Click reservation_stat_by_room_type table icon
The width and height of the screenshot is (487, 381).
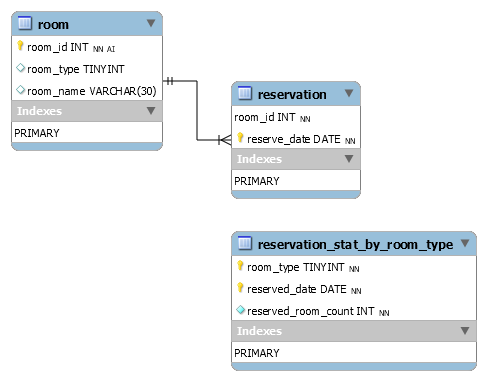(x=245, y=243)
